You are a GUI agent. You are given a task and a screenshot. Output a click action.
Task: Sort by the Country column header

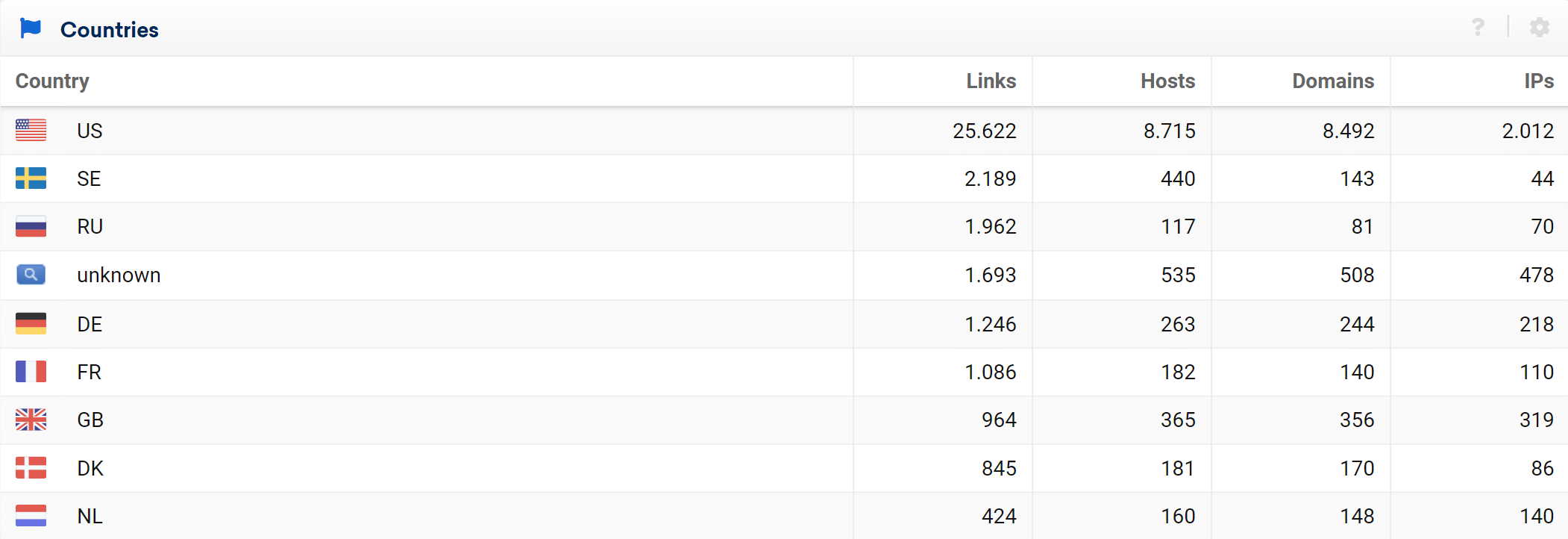[52, 81]
